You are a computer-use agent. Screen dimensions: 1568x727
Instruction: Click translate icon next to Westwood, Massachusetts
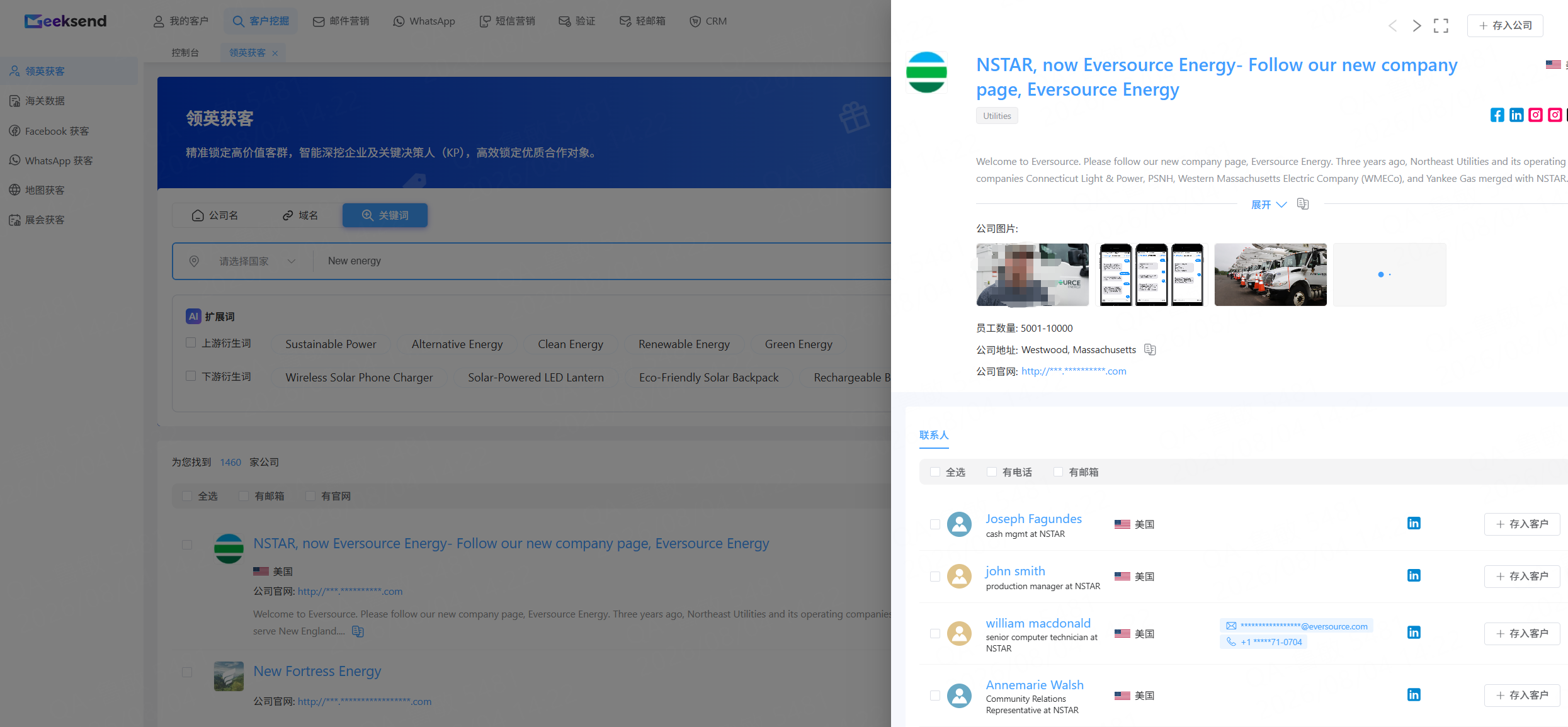1150,349
